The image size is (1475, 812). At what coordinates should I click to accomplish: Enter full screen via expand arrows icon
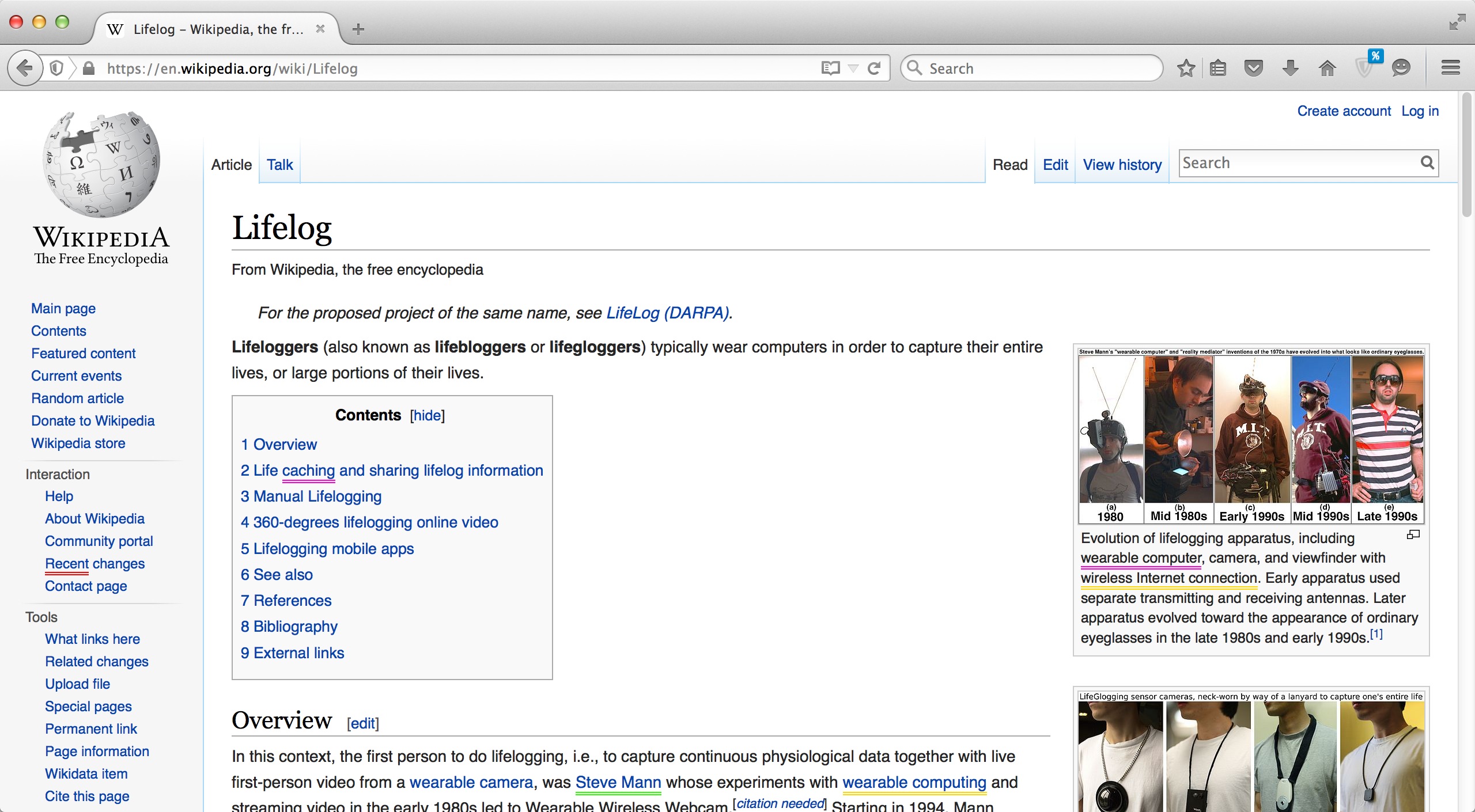click(x=1457, y=23)
